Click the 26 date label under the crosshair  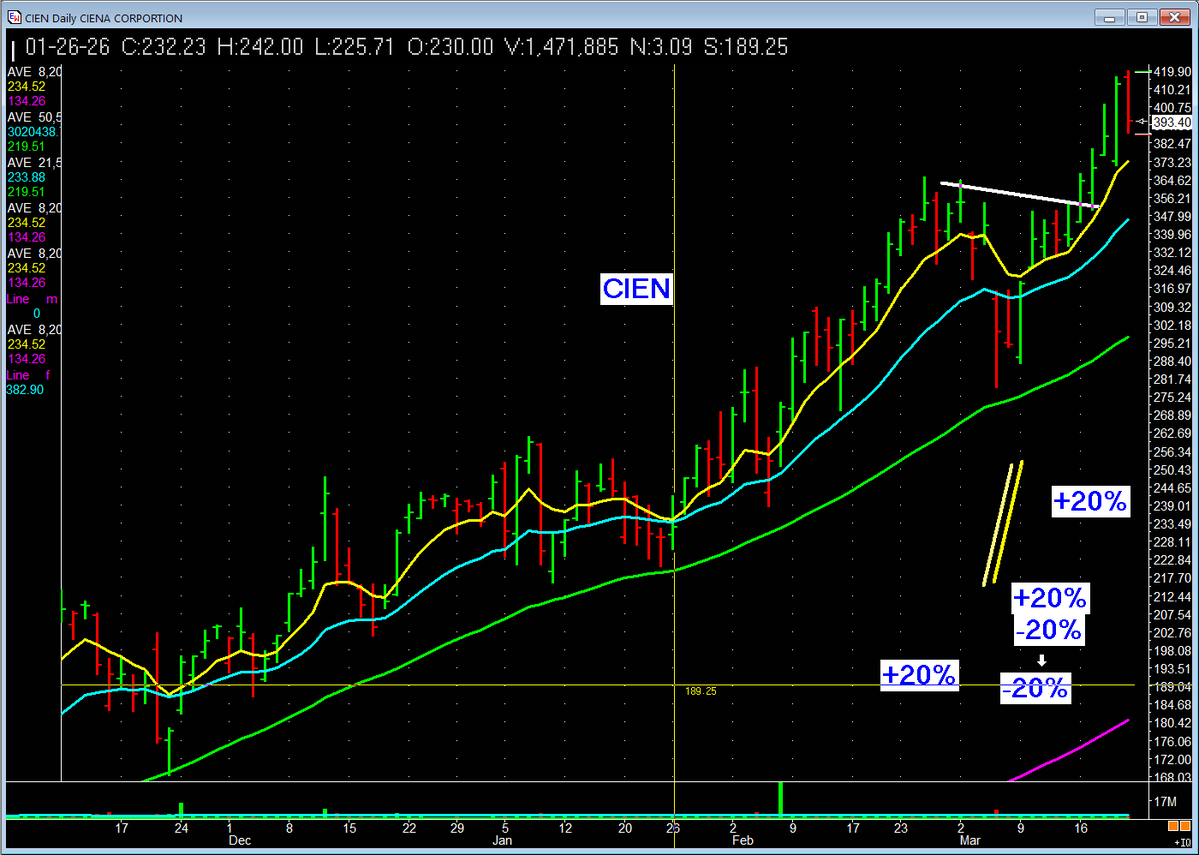pyautogui.click(x=673, y=828)
